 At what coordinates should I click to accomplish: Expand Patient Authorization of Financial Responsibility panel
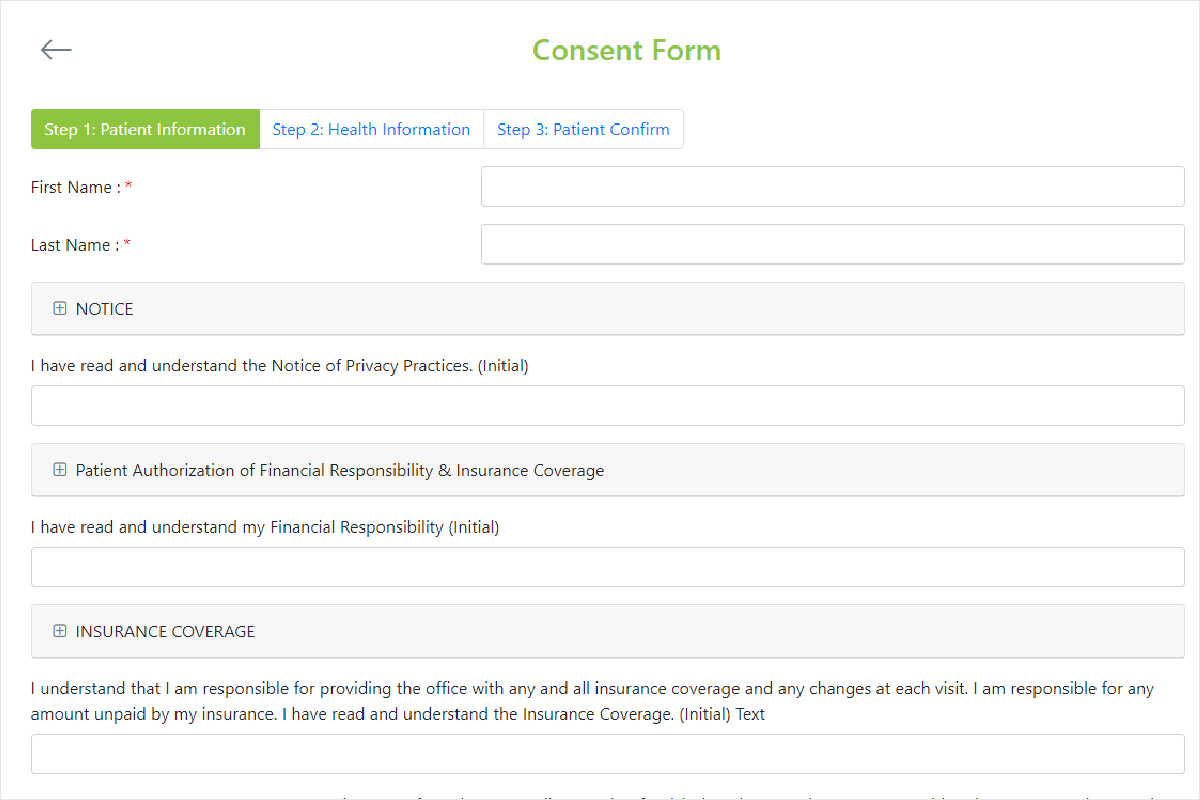pos(608,470)
